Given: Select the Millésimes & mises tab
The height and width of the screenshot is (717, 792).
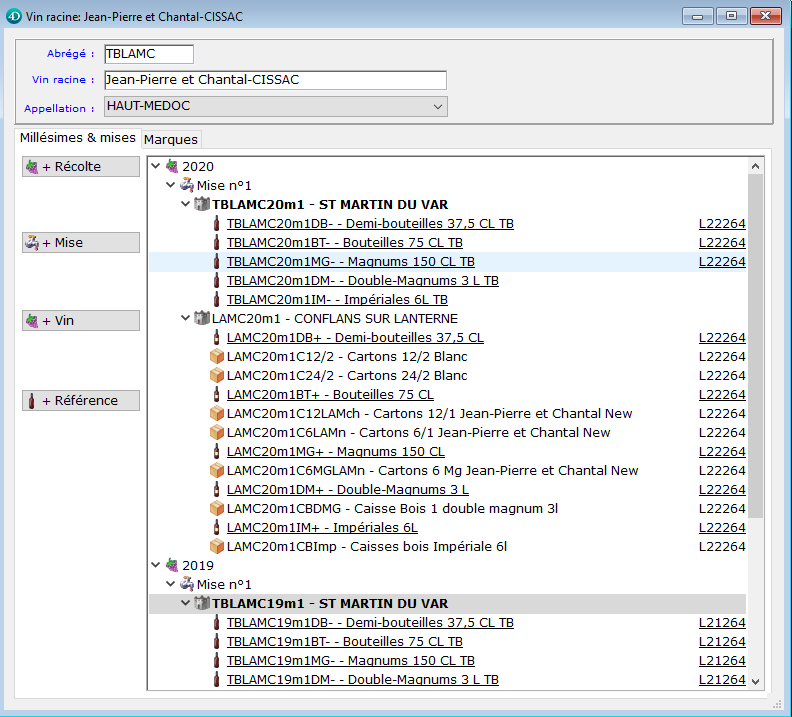Looking at the screenshot, I should [78, 138].
